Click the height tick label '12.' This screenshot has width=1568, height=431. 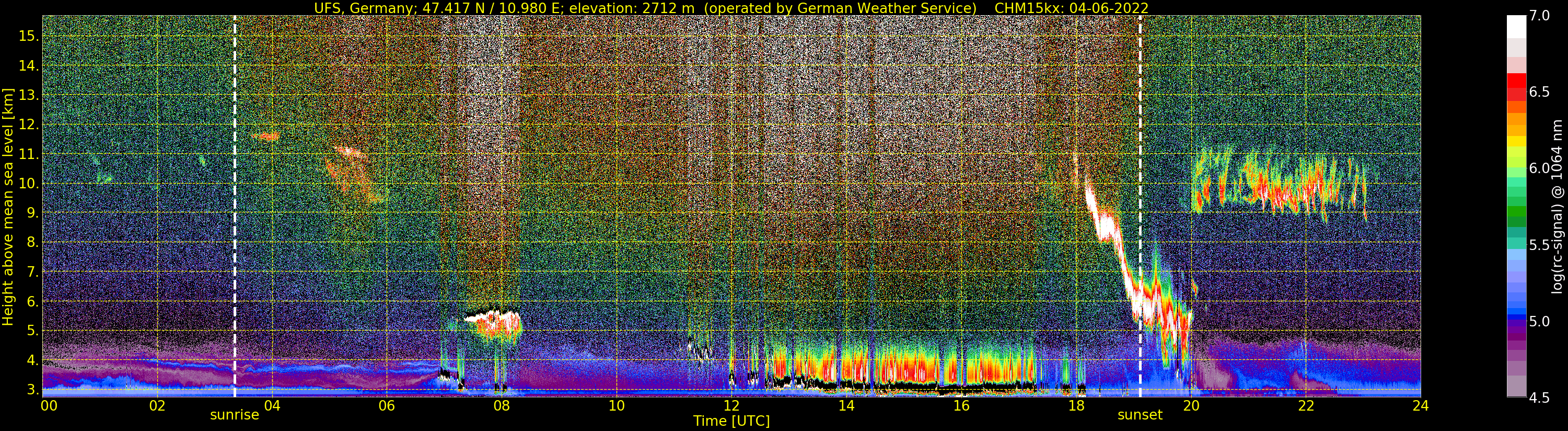coord(29,124)
